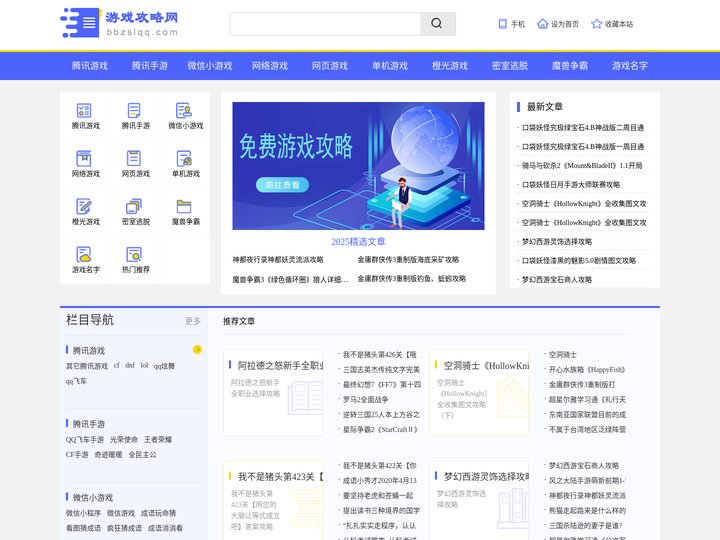720x540 pixels.
Task: Select 微信小游戏 in the blue navigation bar
Action: pyautogui.click(x=210, y=66)
